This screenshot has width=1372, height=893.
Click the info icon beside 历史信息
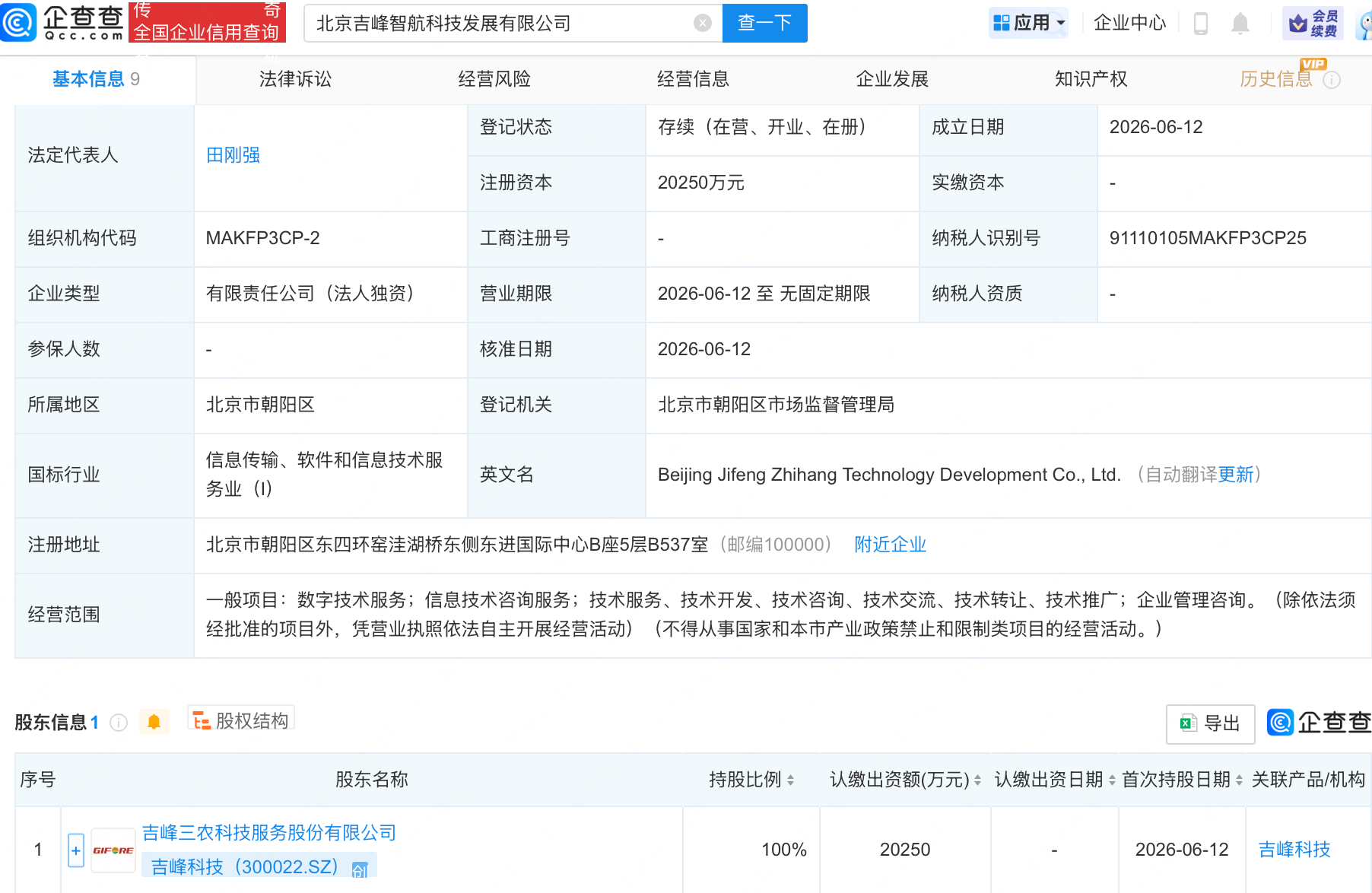tap(1332, 80)
